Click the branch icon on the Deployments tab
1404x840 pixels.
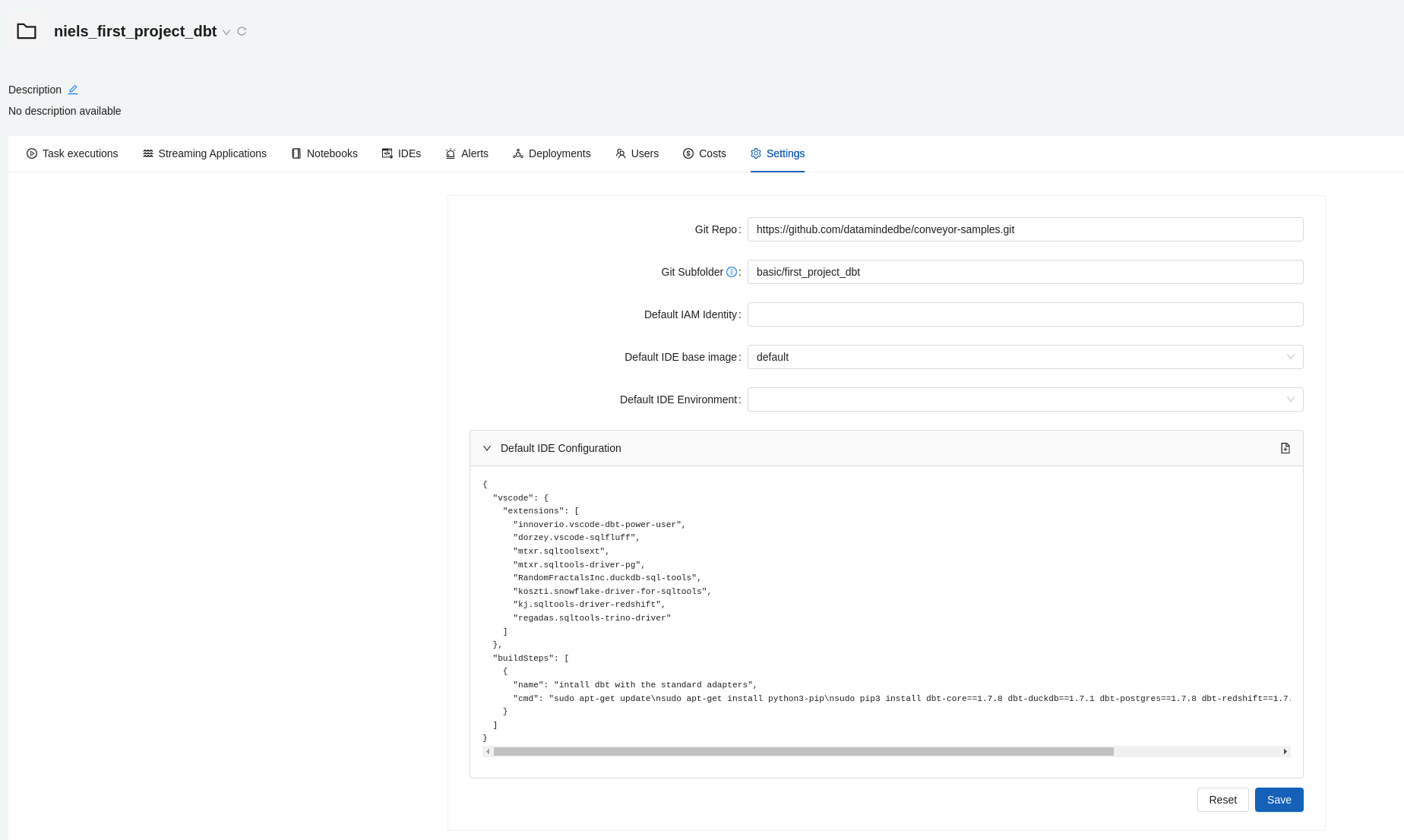click(517, 153)
